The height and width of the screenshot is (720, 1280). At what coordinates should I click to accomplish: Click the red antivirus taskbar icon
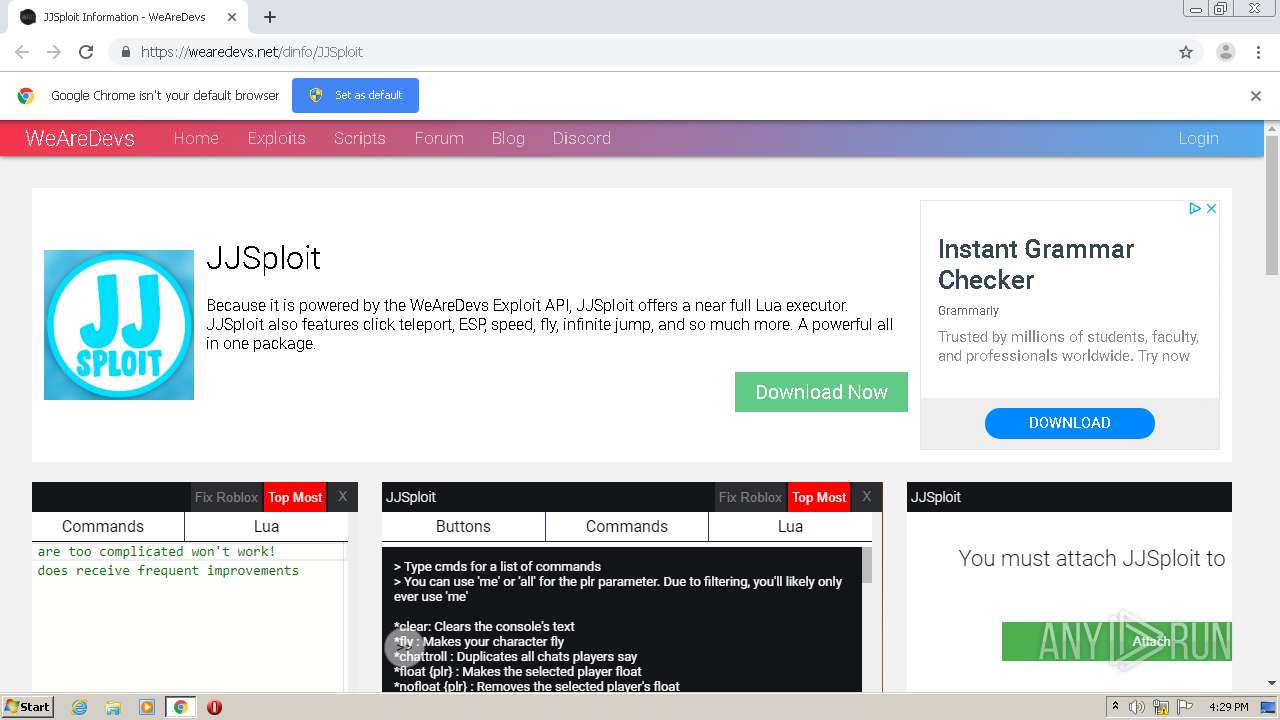214,707
